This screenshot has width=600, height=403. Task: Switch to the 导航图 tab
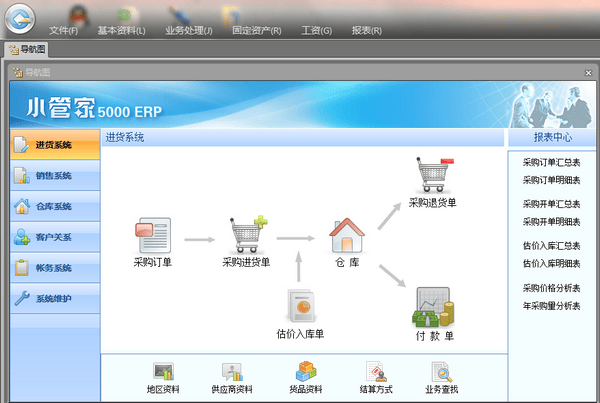click(x=27, y=48)
